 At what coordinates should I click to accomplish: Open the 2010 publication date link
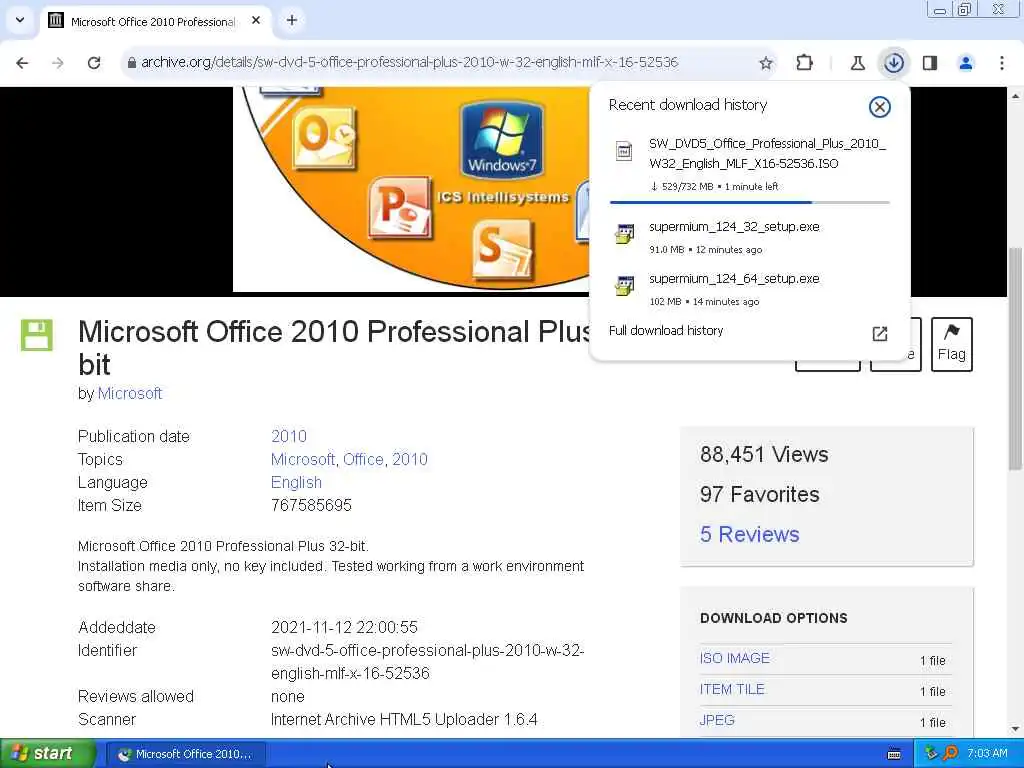click(x=289, y=436)
